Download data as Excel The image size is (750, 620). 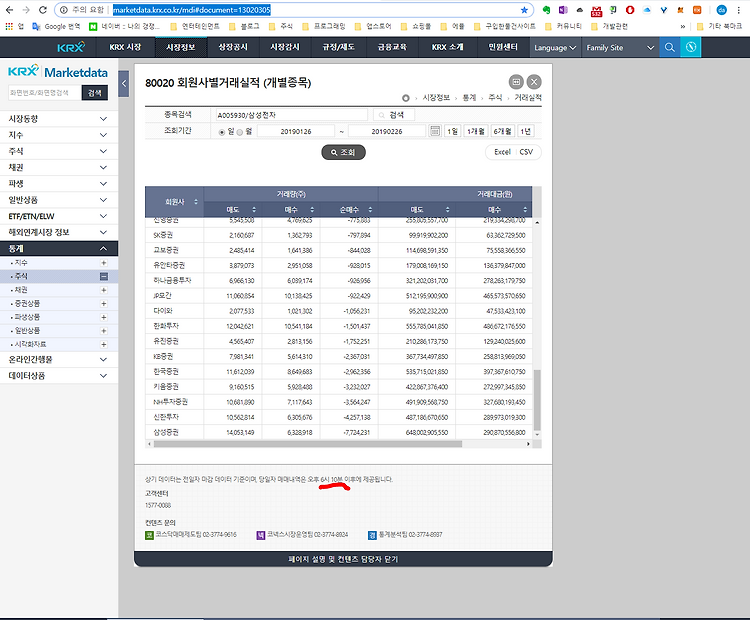coord(502,152)
